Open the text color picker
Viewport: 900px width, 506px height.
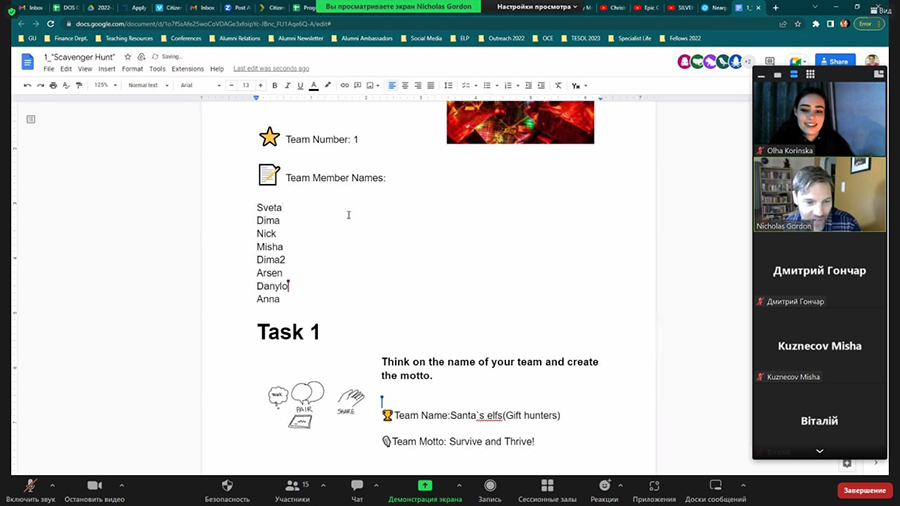313,85
